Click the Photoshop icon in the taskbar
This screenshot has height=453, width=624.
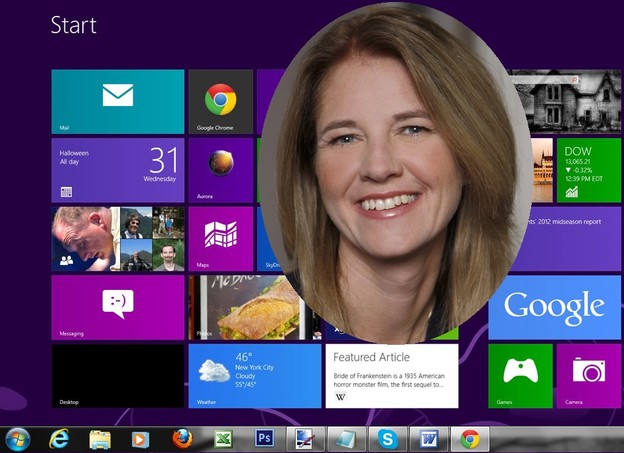[265, 438]
